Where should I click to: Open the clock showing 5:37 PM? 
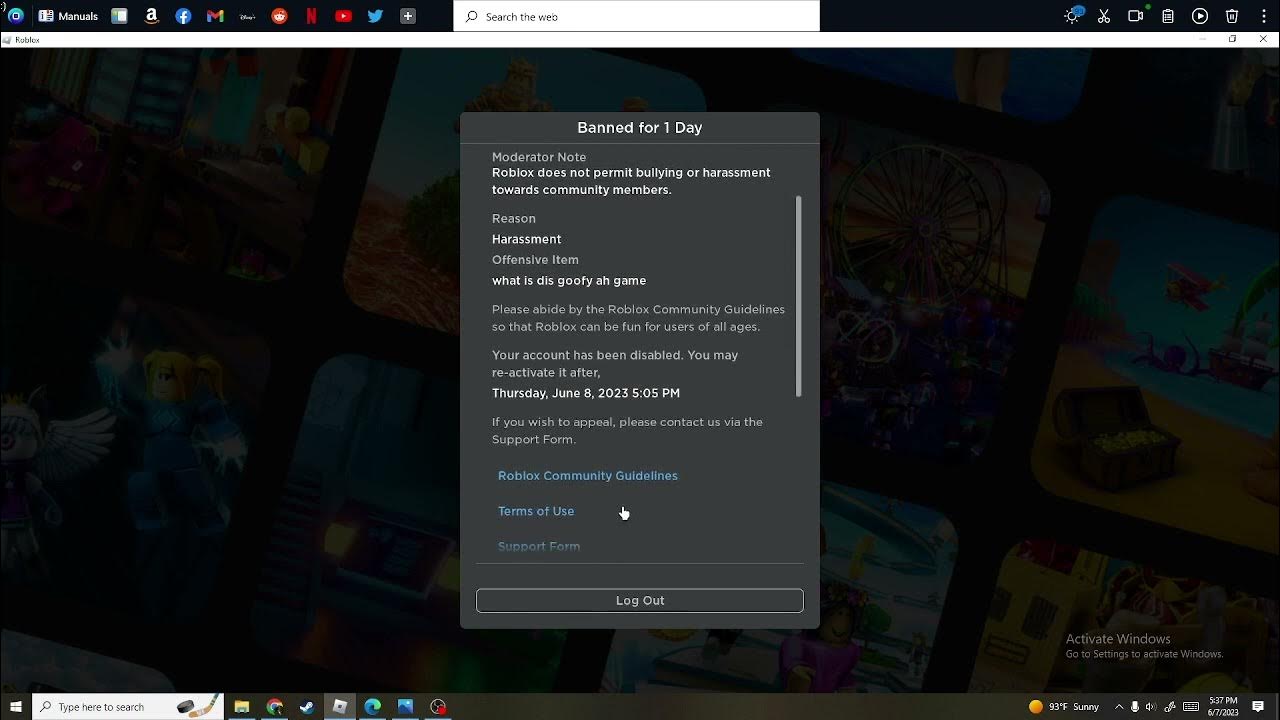pyautogui.click(x=1223, y=707)
